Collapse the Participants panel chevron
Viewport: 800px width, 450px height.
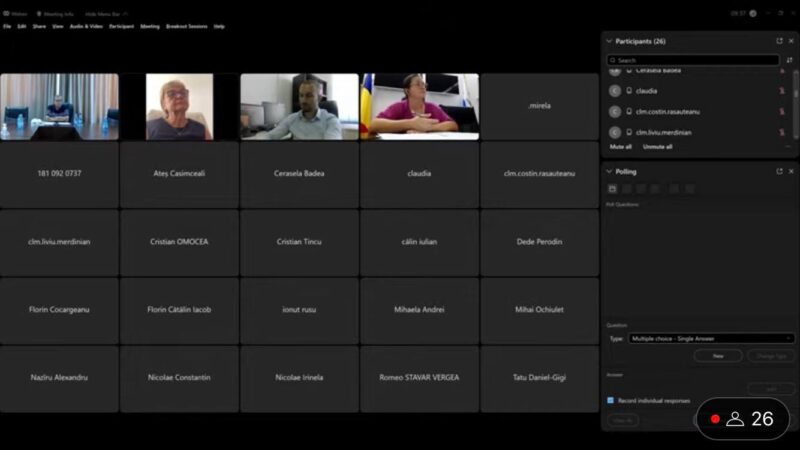(x=609, y=41)
